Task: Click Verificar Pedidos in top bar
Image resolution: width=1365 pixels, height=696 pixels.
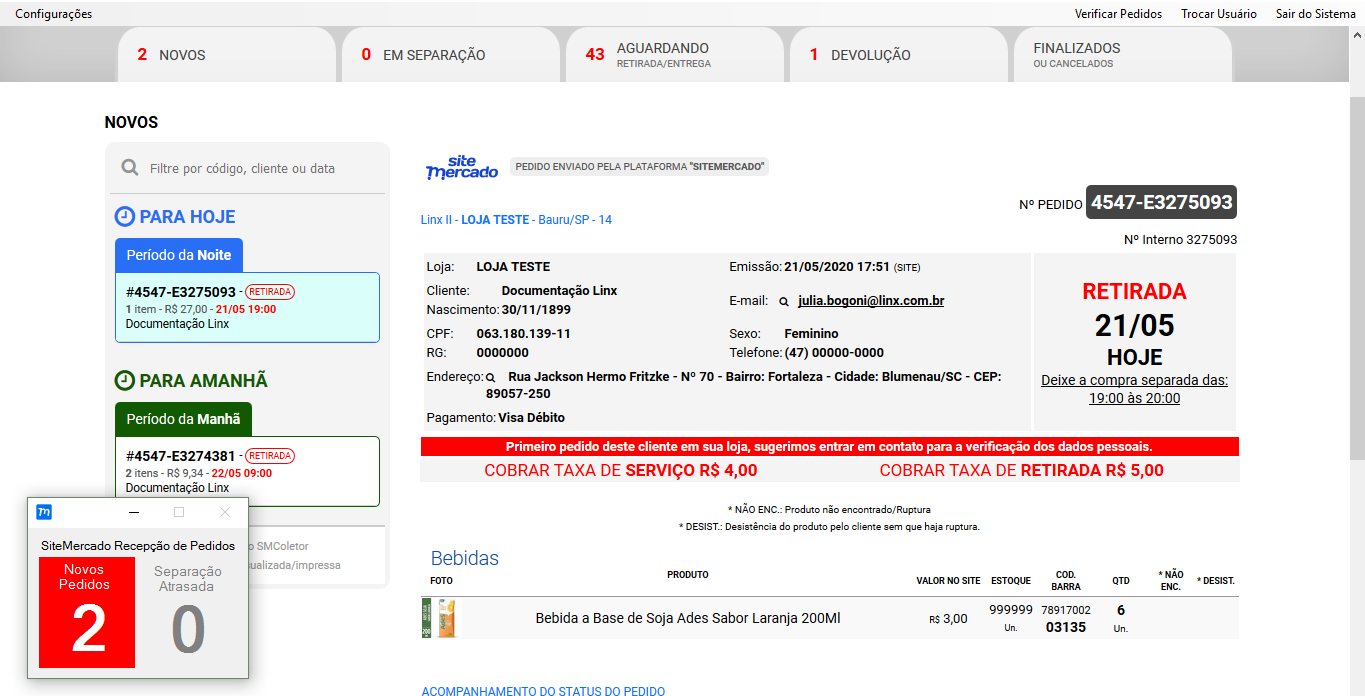Action: tap(1118, 14)
